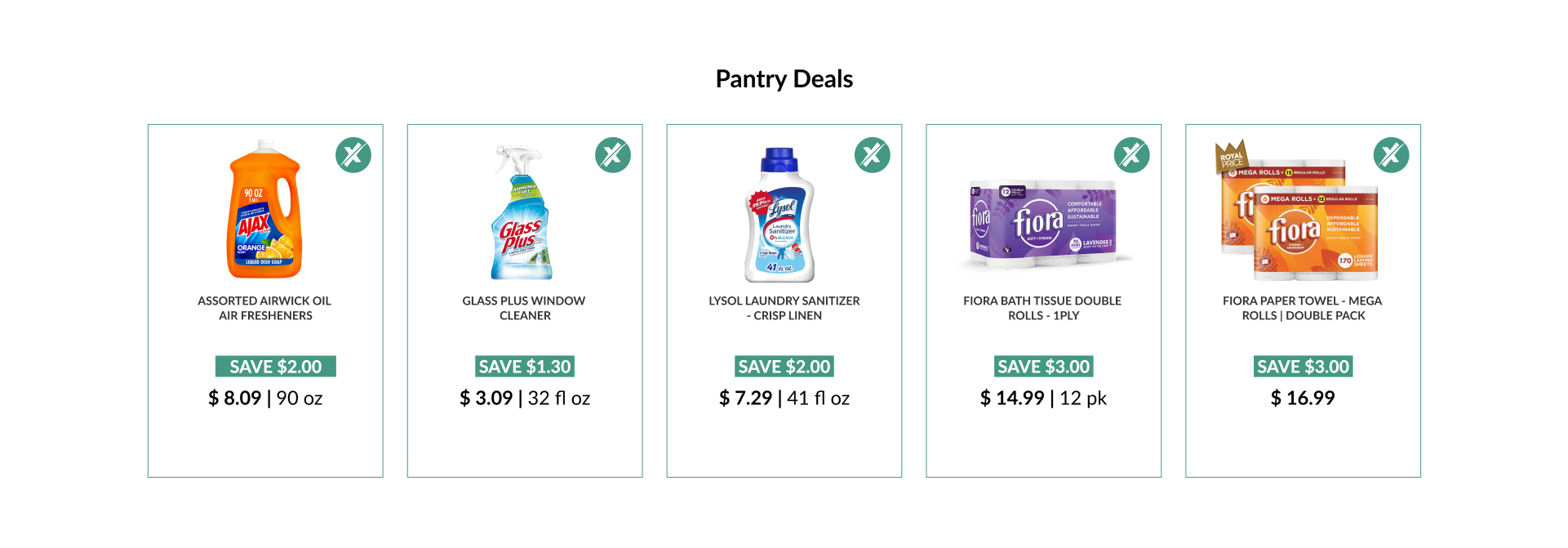Open Lysol Laundry Sanitizer bottle image
Screen dimensions: 1568x548
(x=781, y=215)
